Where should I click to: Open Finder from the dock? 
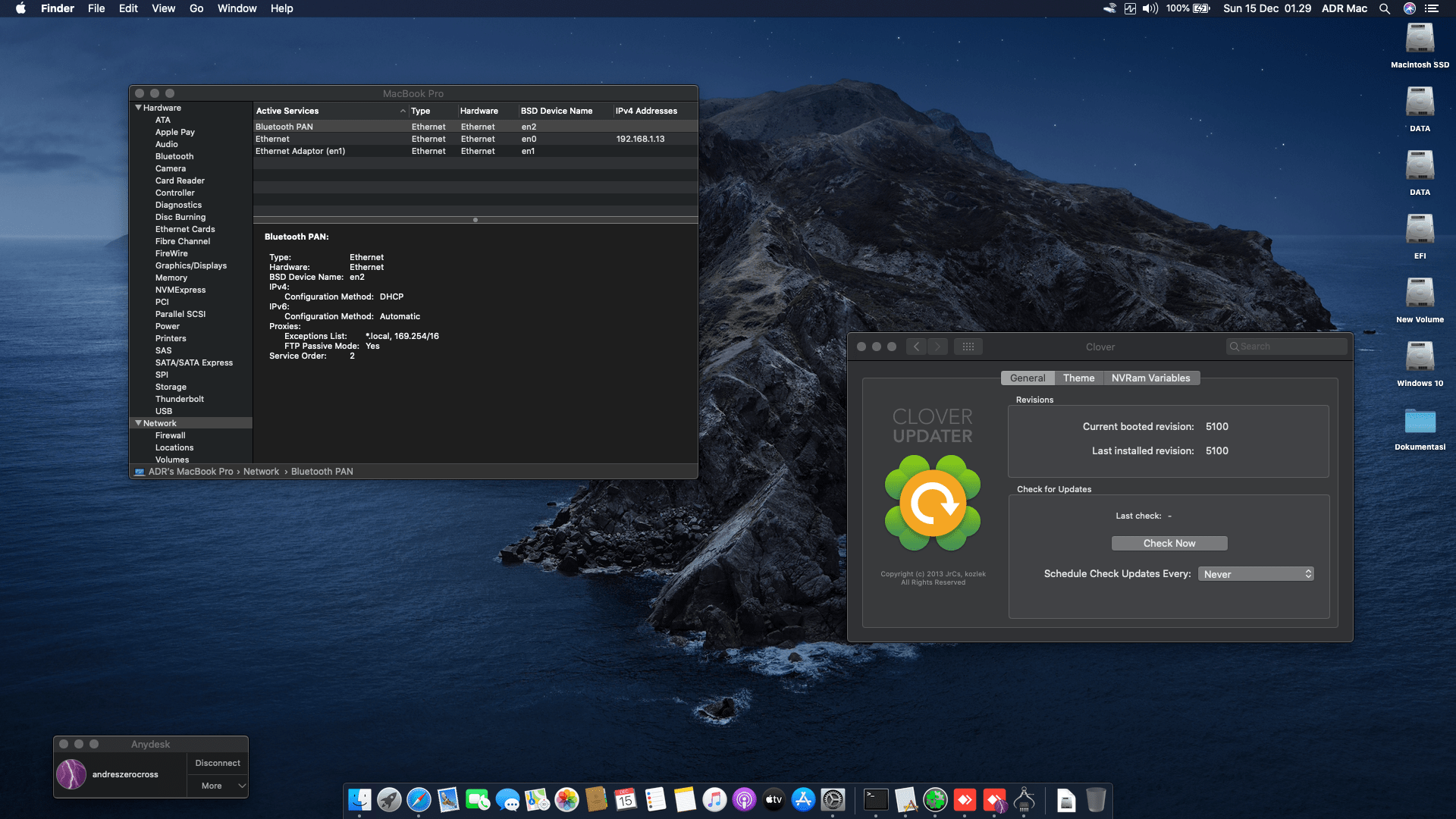click(359, 799)
